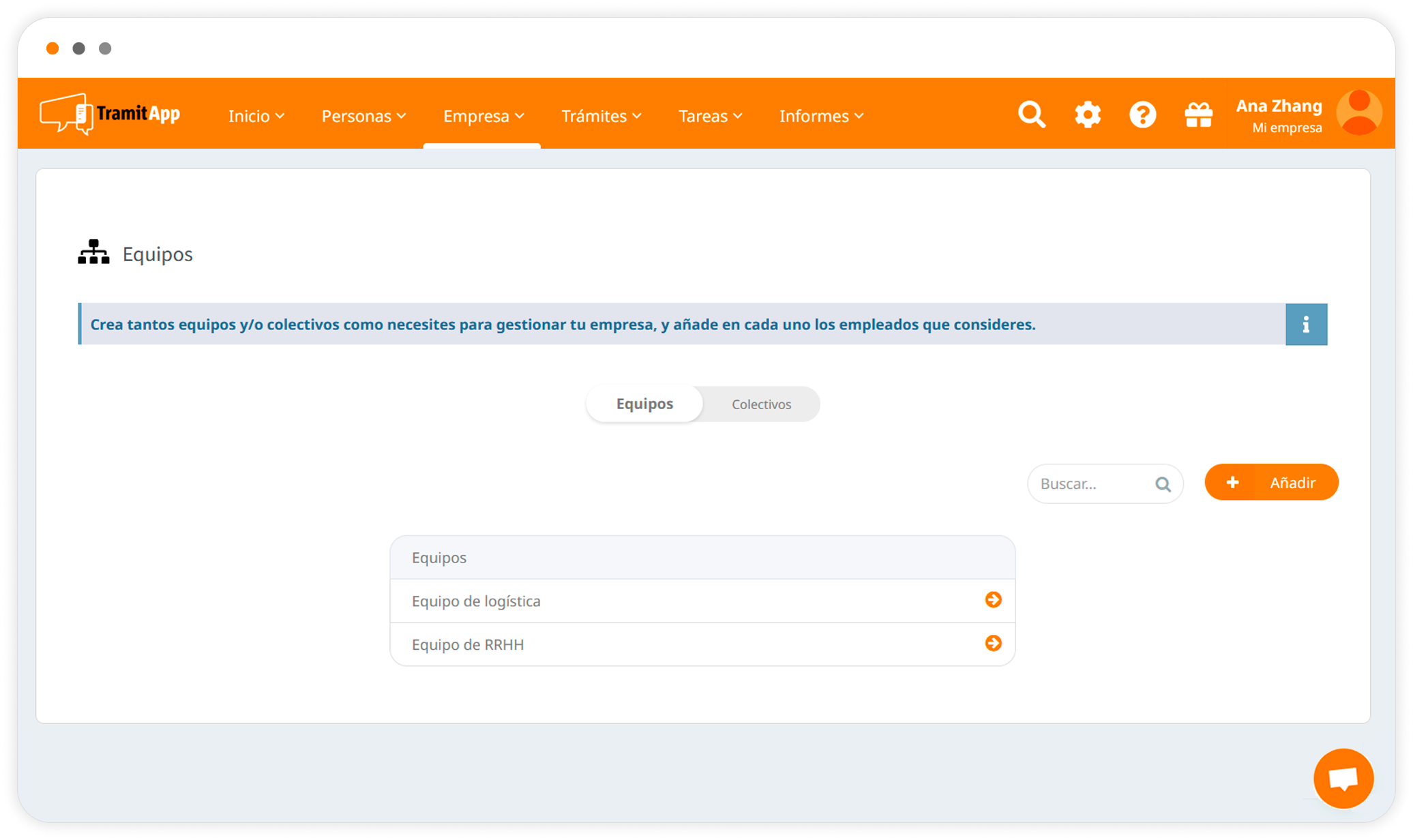Open settings via the gear icon
The image size is (1413, 840).
[x=1088, y=115]
